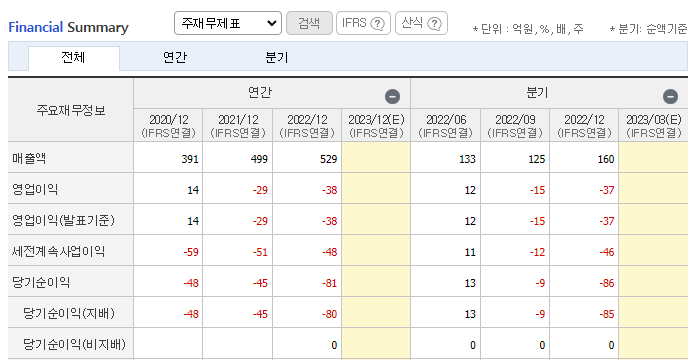Screen dimensions: 695x360
Task: Click the 세전계속사업이익 value -51
Action: [x=260, y=252]
